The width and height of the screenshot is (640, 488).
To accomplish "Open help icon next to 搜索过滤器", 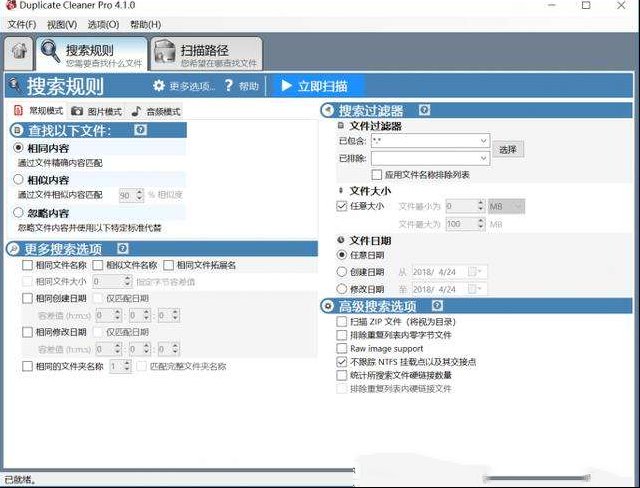I will [x=424, y=110].
